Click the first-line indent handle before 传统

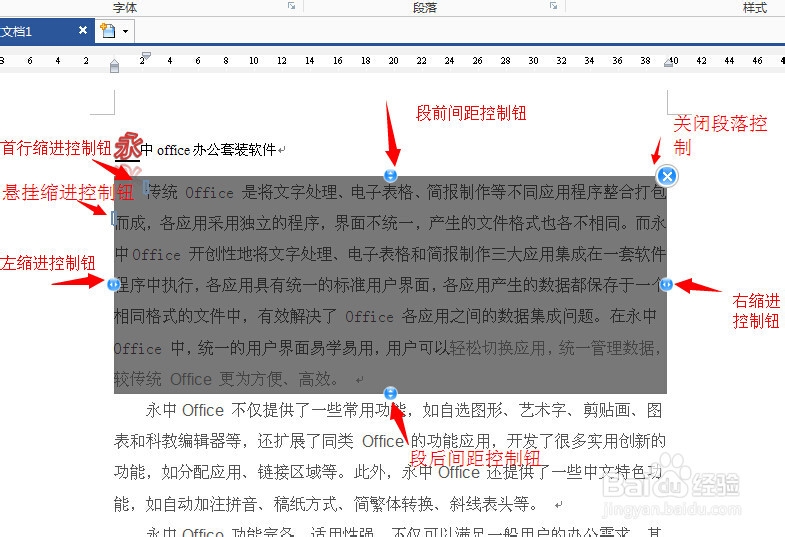(x=146, y=187)
